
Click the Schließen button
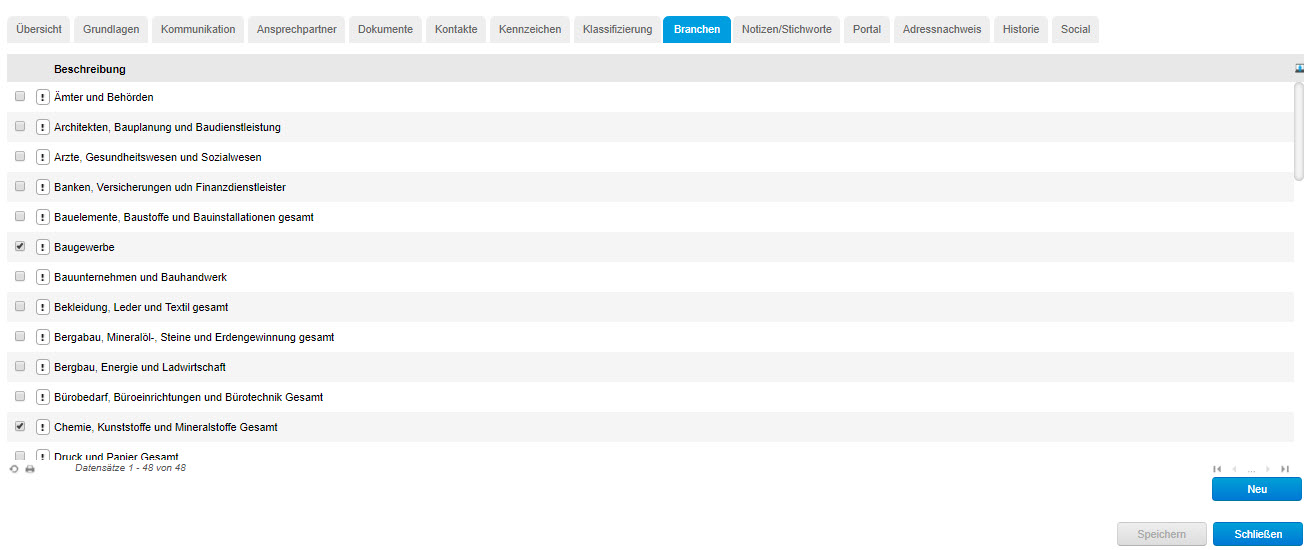[1257, 534]
